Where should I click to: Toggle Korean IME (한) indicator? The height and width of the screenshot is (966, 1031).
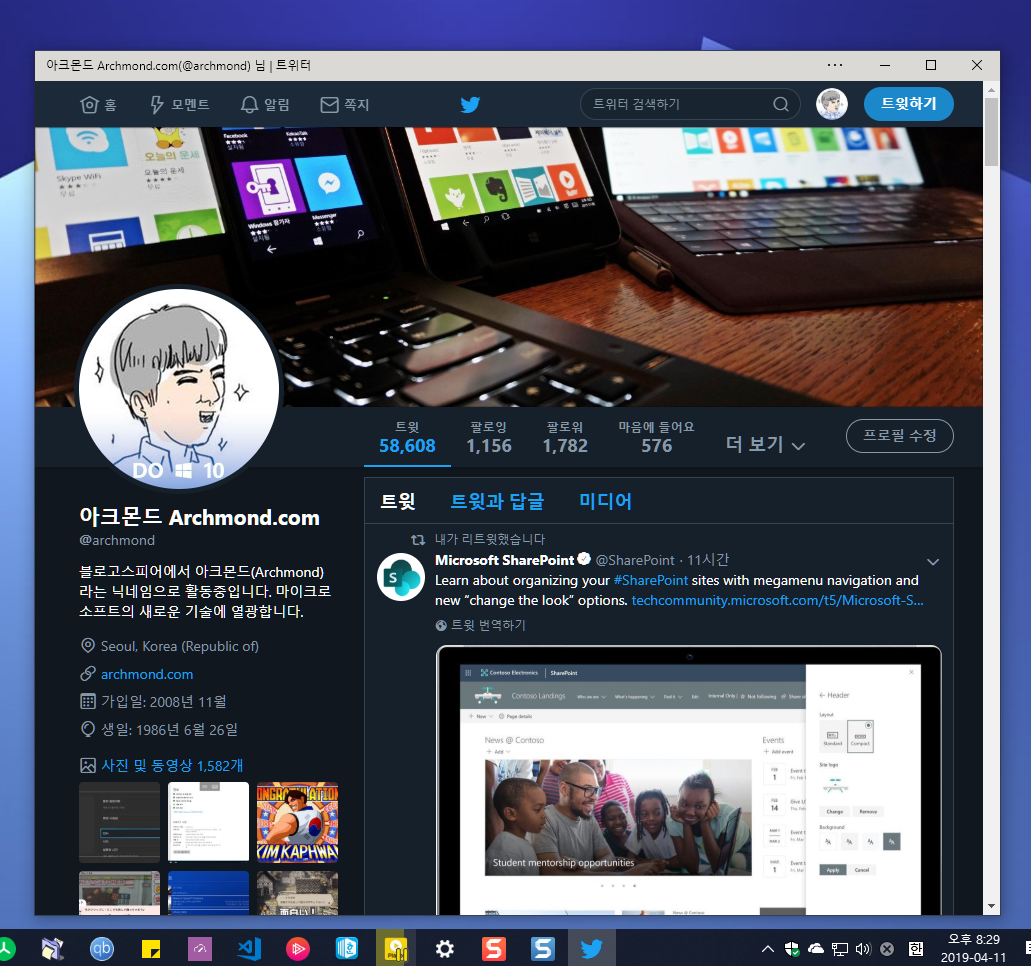pyautogui.click(x=916, y=949)
